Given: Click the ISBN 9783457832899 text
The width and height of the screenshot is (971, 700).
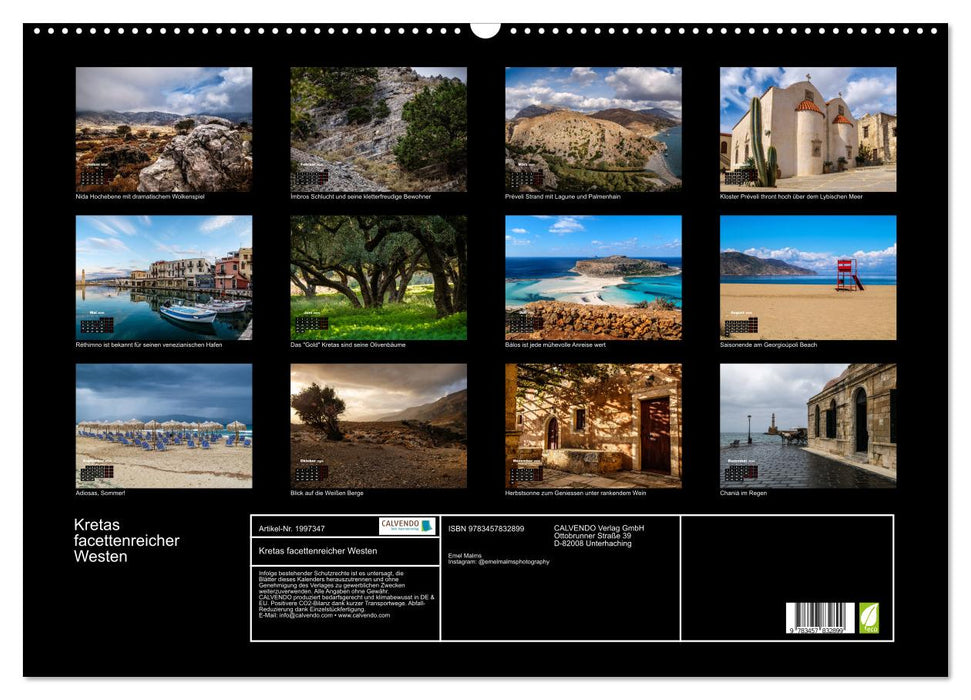Looking at the screenshot, I should (x=485, y=528).
